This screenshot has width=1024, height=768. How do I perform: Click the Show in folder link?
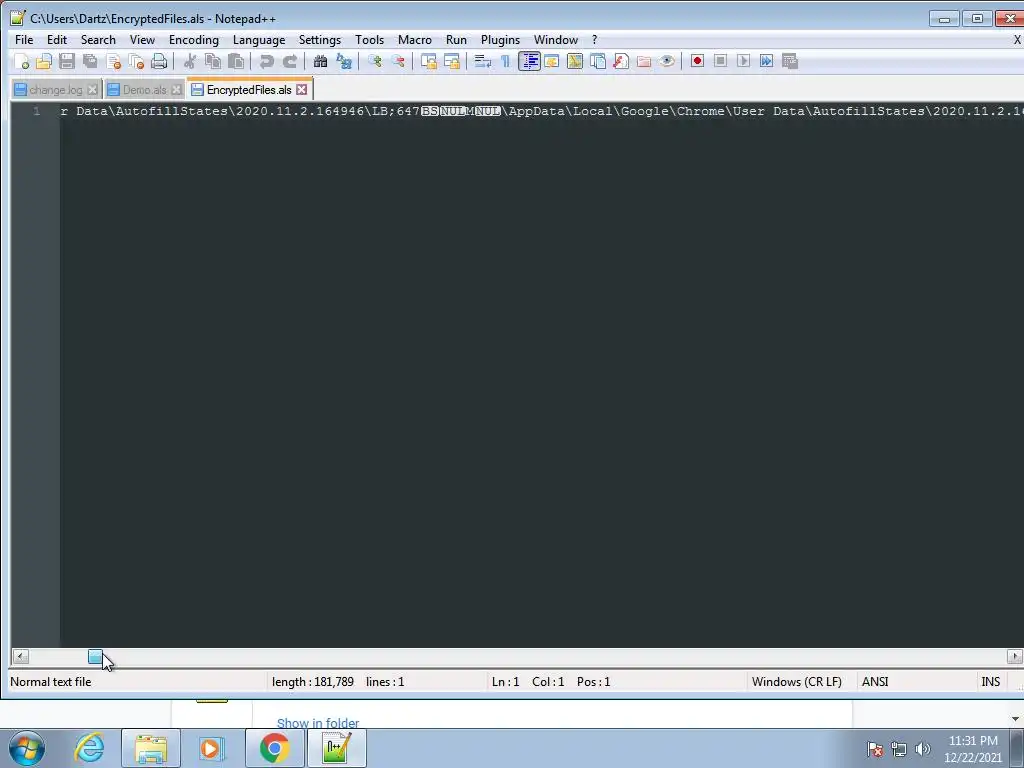tap(317, 723)
